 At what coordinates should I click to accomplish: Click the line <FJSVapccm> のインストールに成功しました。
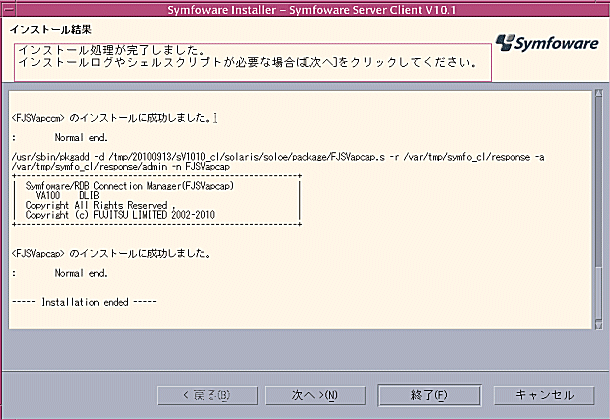112,117
